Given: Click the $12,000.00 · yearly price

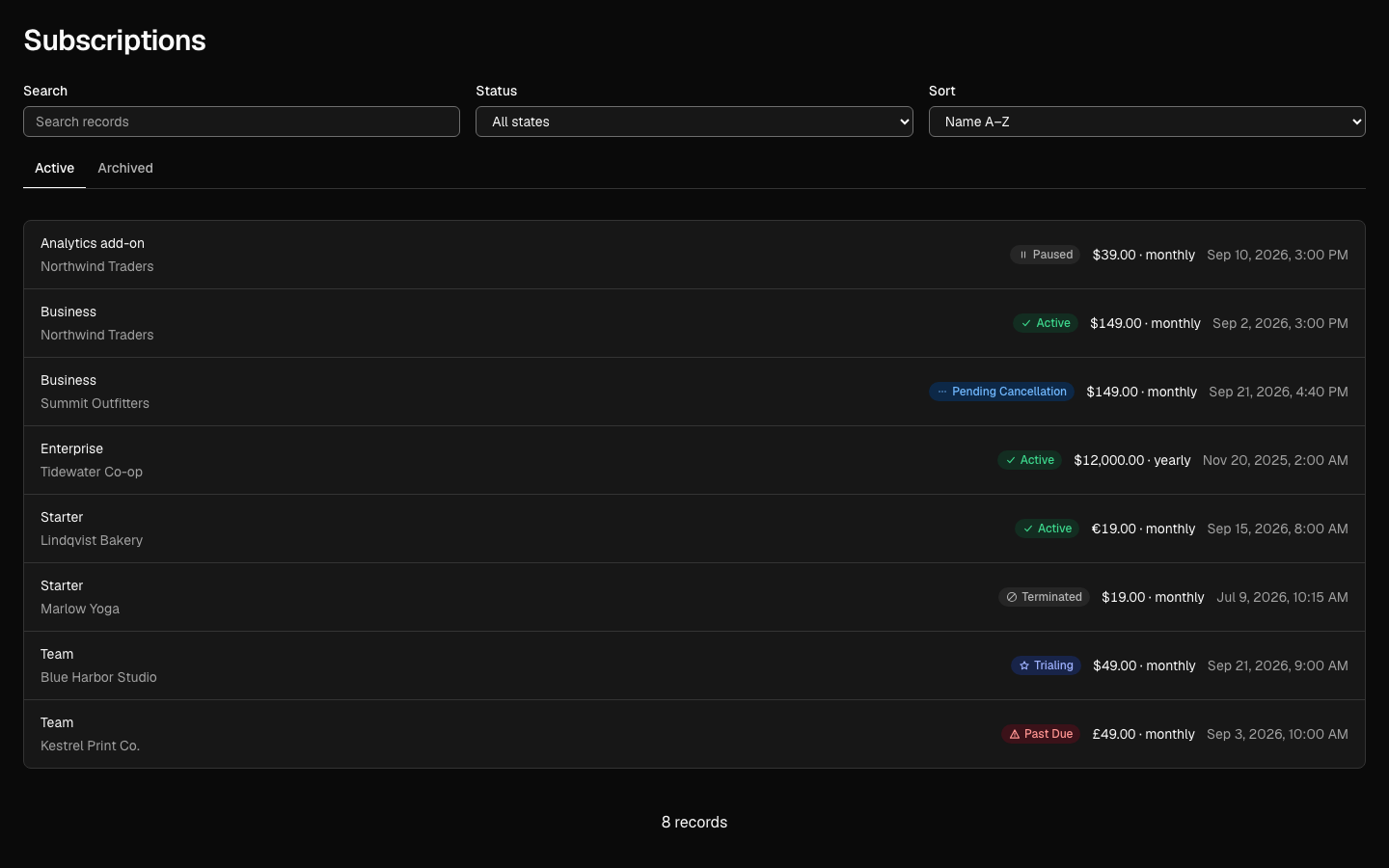Looking at the screenshot, I should tap(1132, 460).
